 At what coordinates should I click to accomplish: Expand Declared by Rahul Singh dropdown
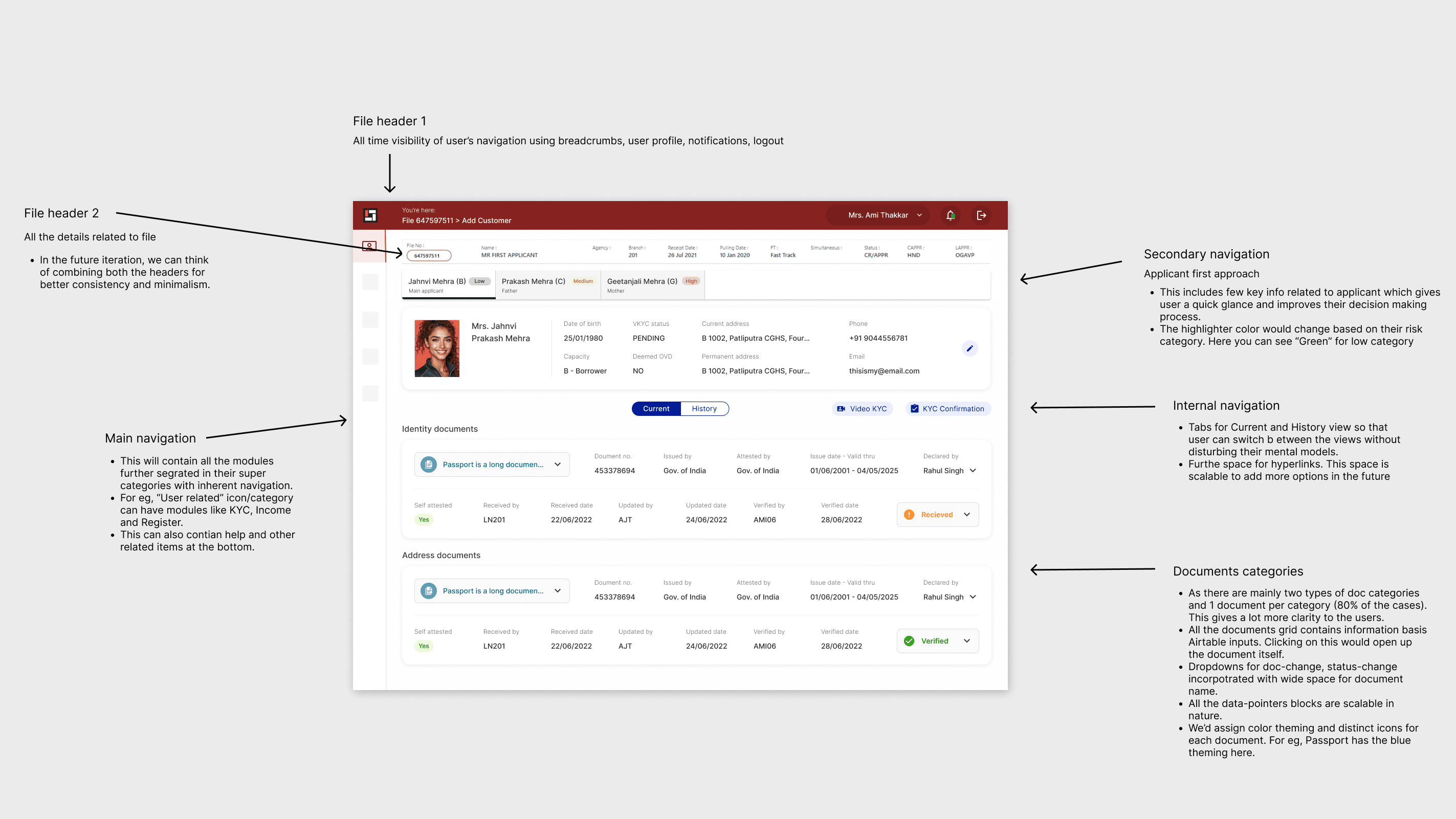(950, 470)
